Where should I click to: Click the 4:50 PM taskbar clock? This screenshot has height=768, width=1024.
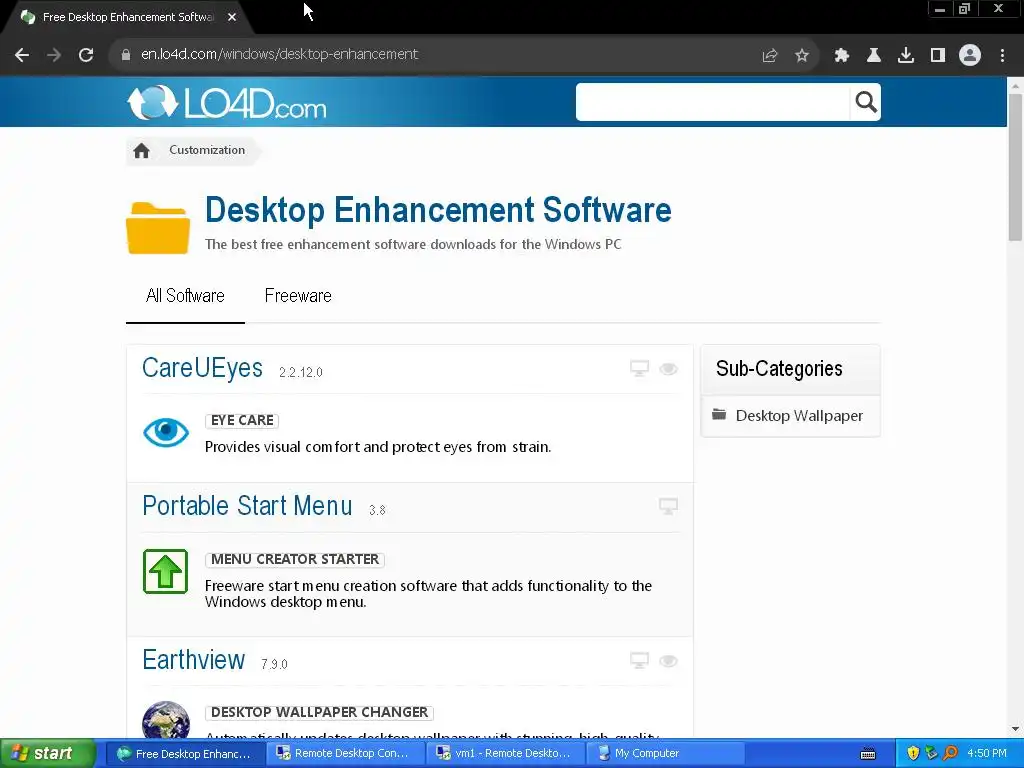point(987,754)
